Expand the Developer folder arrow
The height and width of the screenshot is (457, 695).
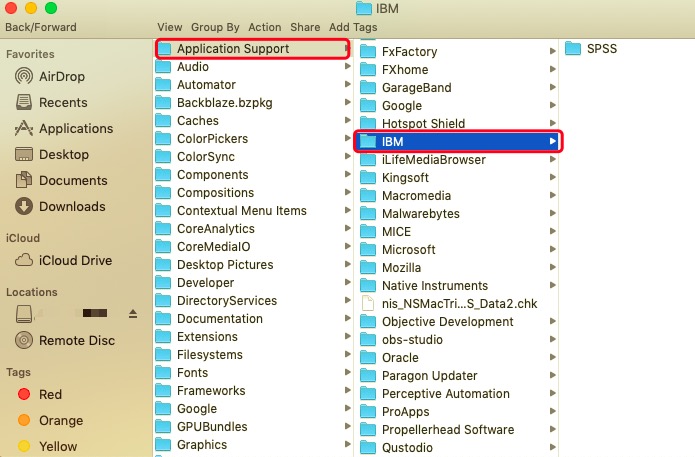pos(348,282)
